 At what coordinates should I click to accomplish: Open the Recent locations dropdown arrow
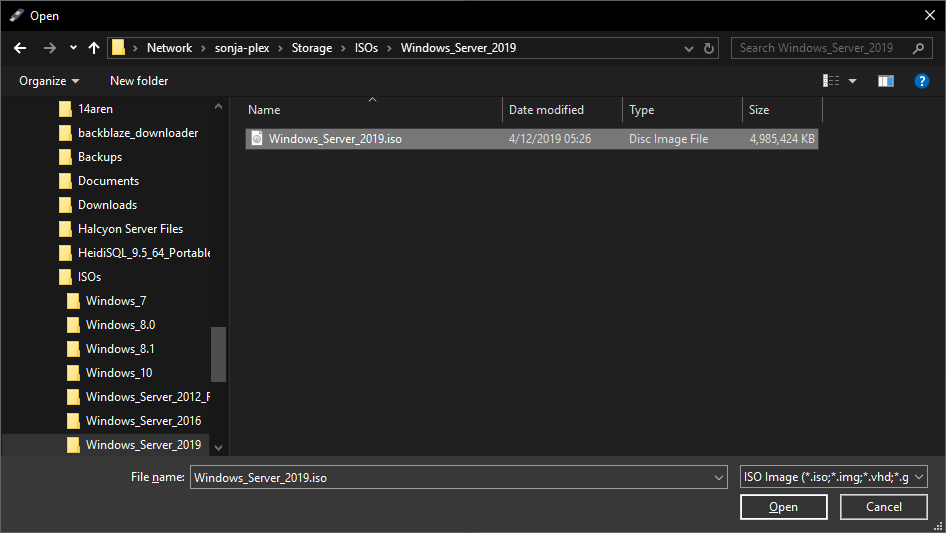click(x=73, y=48)
